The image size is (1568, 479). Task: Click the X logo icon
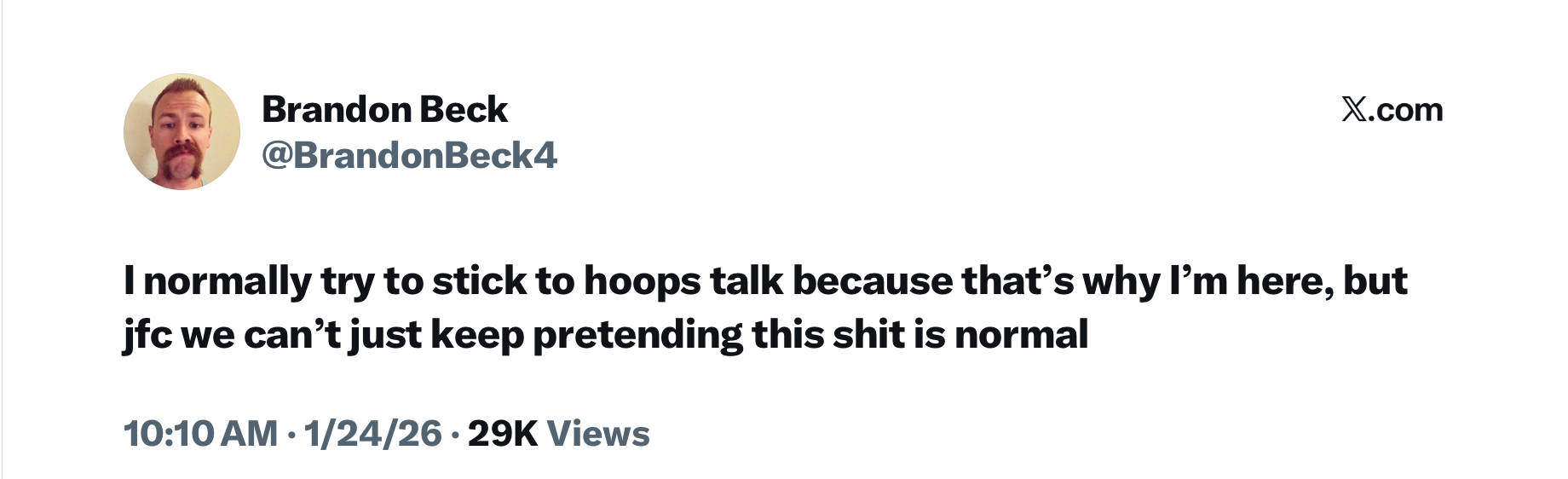pos(1353,110)
